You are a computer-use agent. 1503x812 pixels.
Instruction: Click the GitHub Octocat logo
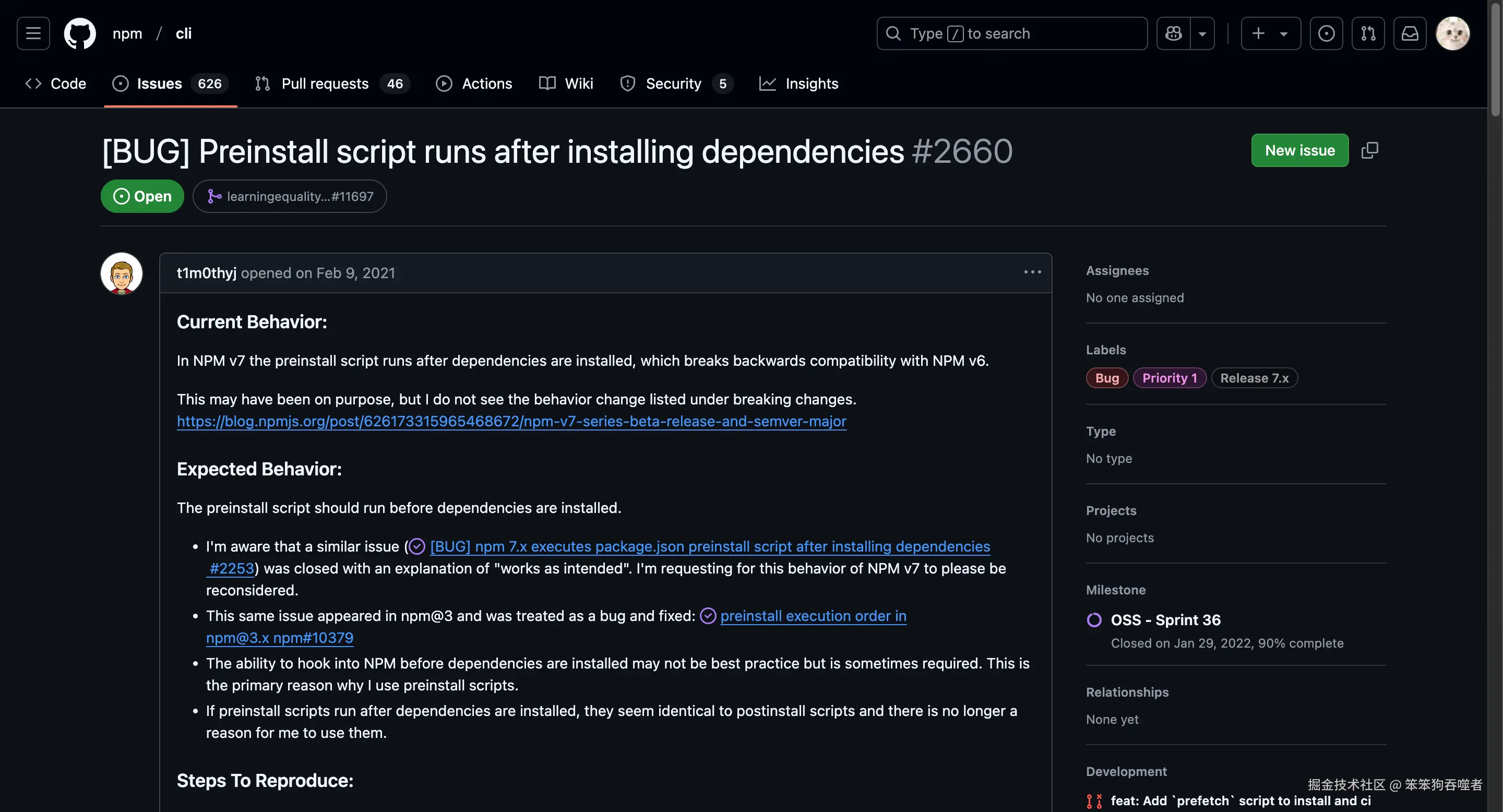(x=80, y=33)
